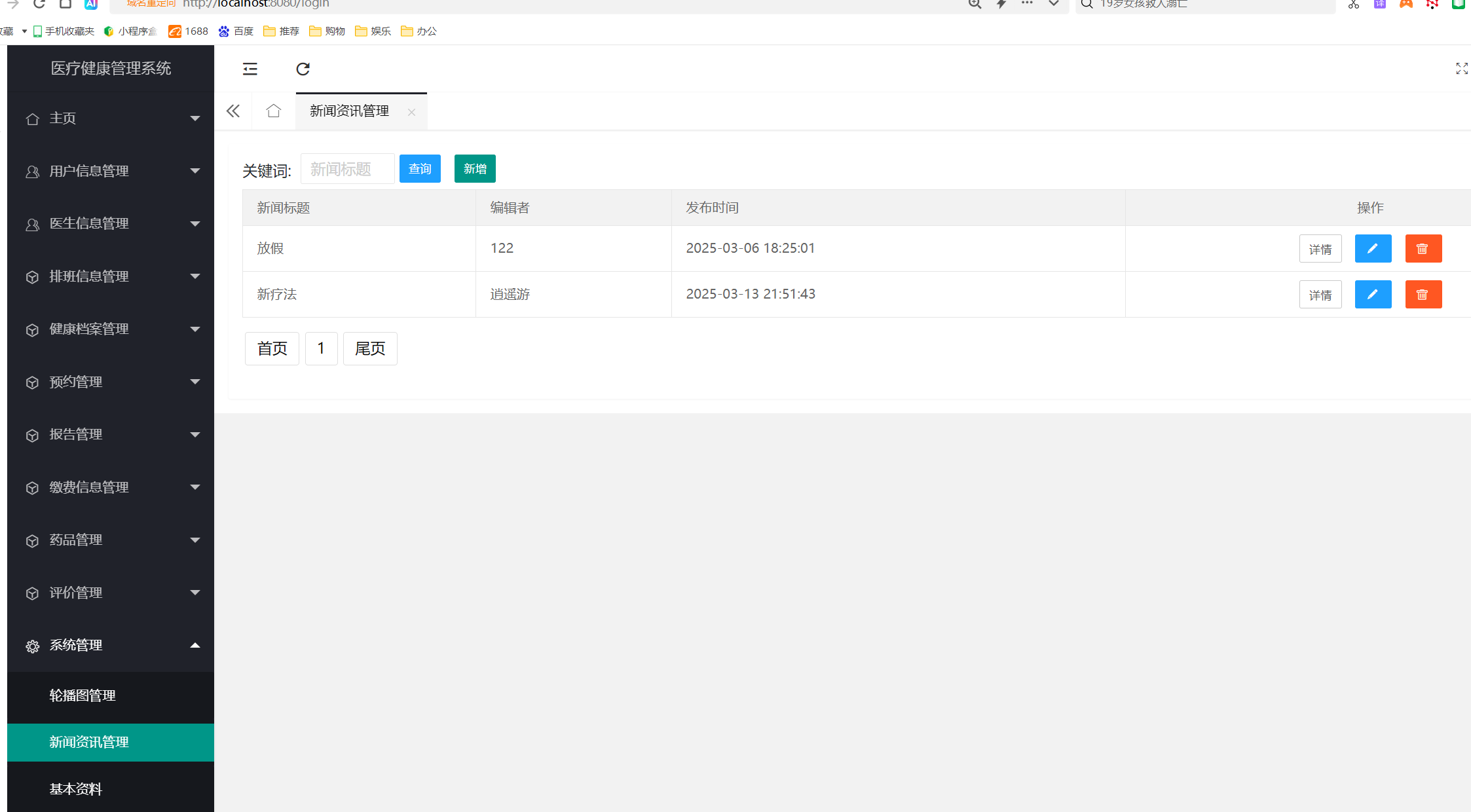Close the 新闻资讯管理 tab
1471x812 pixels.
click(411, 112)
